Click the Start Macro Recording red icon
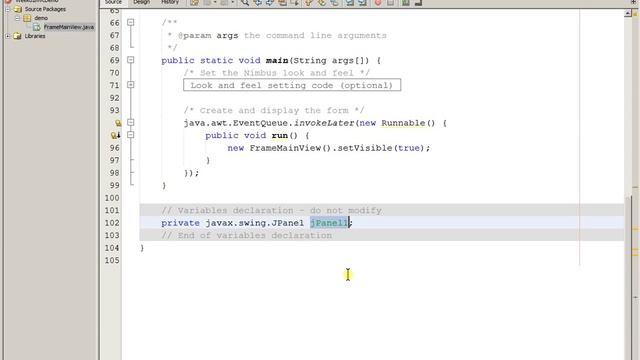 point(378,2)
